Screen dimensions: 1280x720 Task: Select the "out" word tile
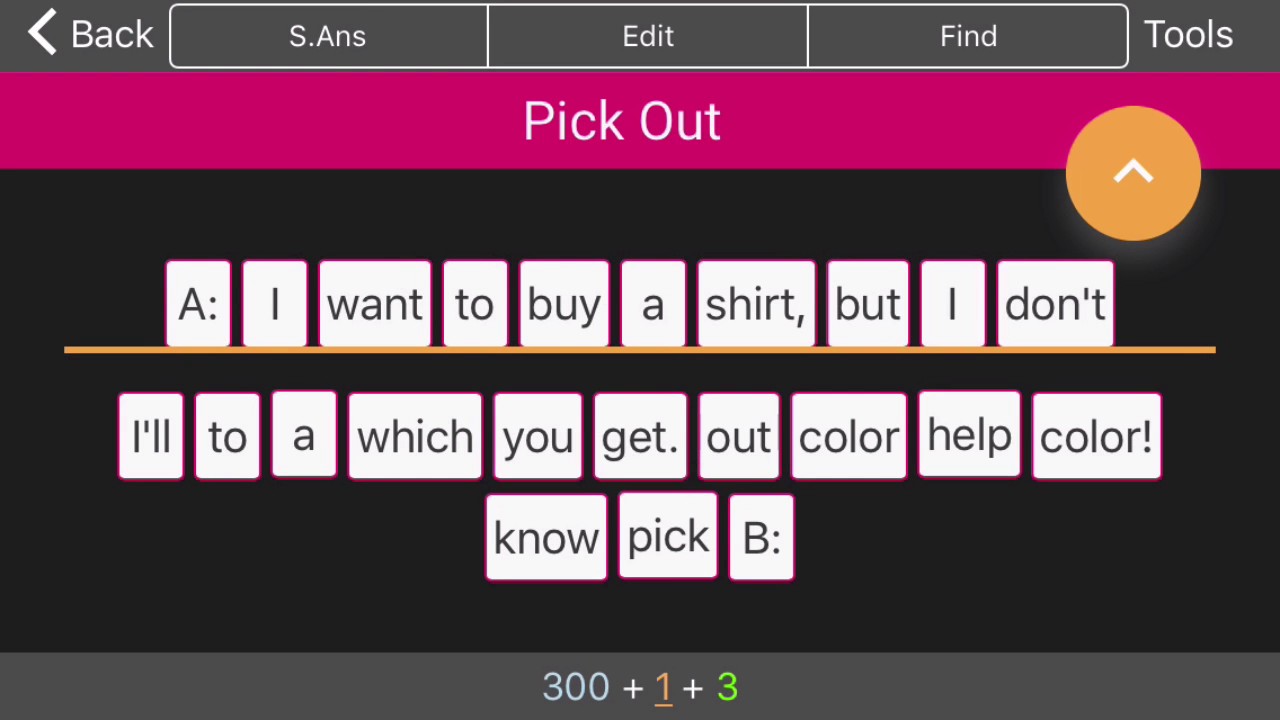pos(739,437)
